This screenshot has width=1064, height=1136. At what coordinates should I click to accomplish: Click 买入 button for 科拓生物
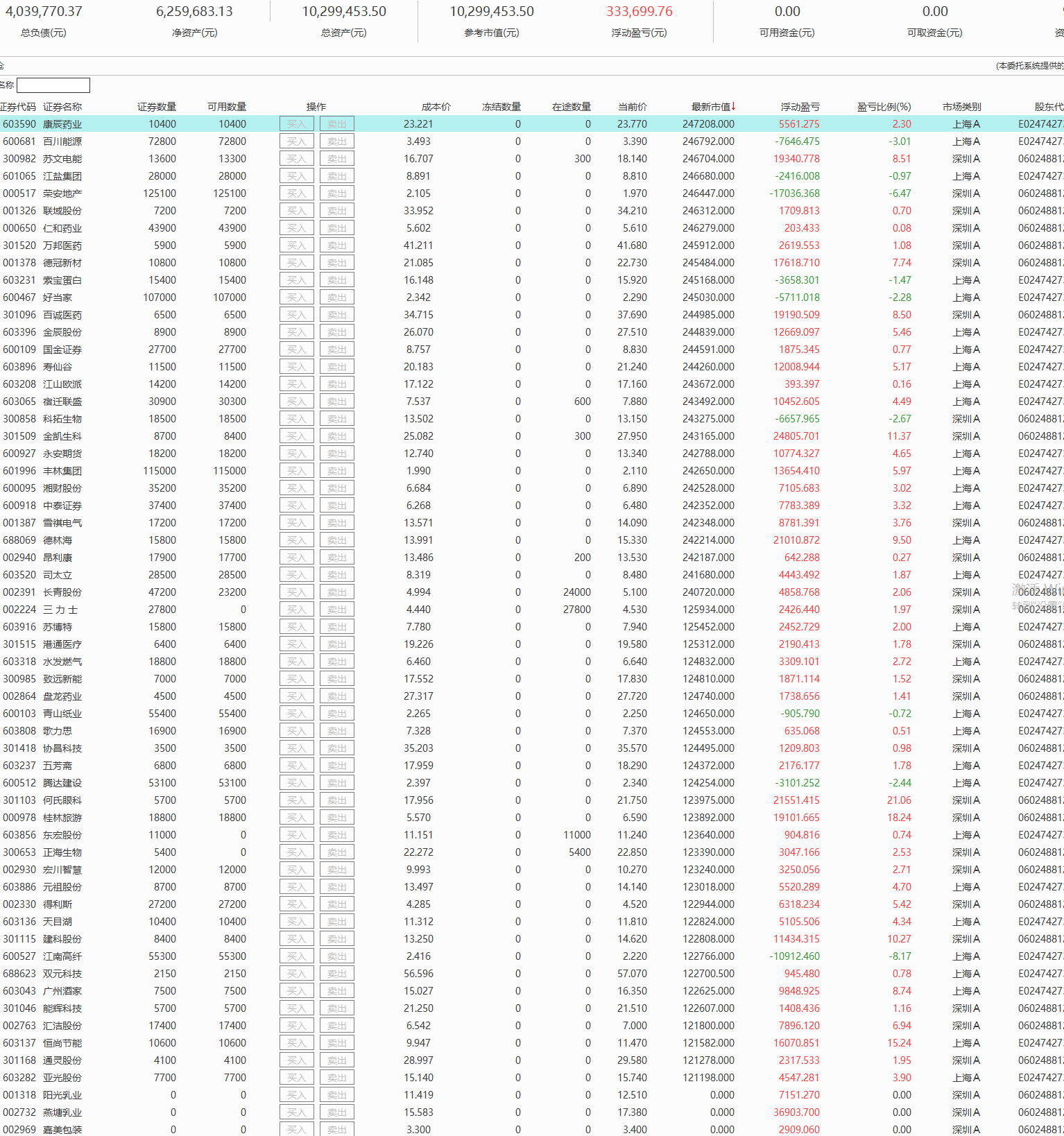pyautogui.click(x=297, y=419)
